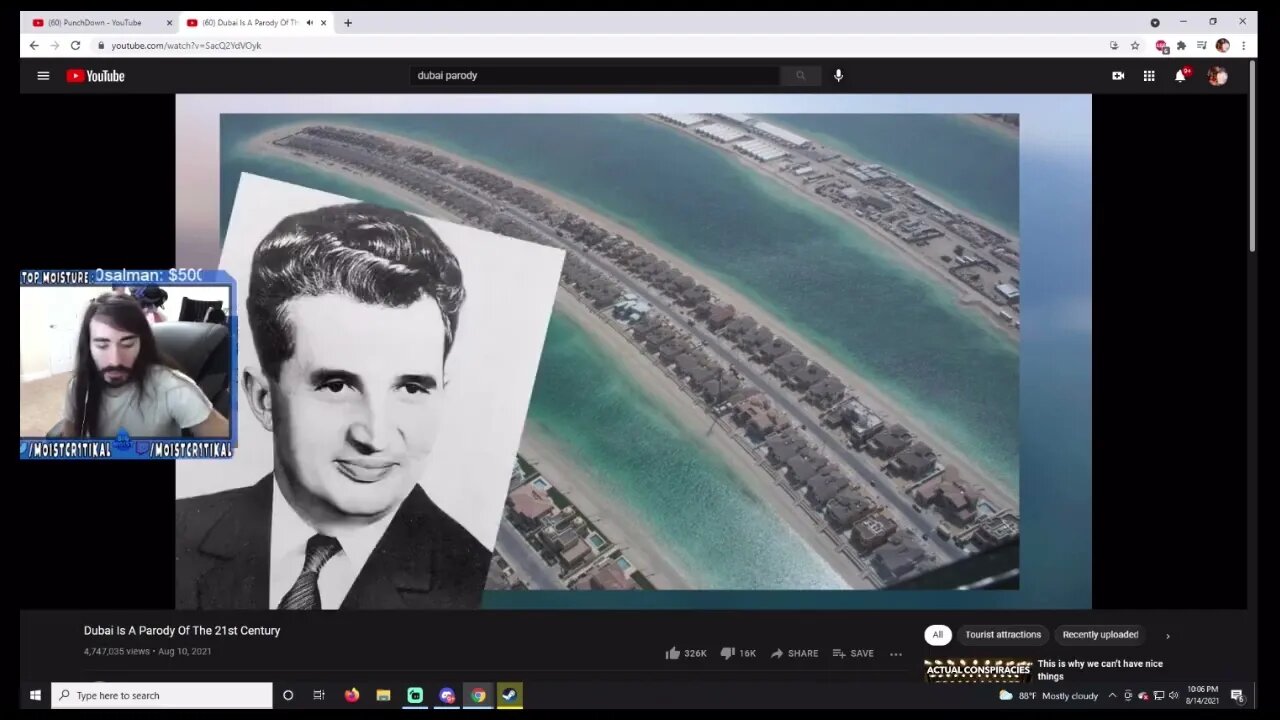1280x720 pixels.
Task: Open the Windows Start menu
Action: 35,695
